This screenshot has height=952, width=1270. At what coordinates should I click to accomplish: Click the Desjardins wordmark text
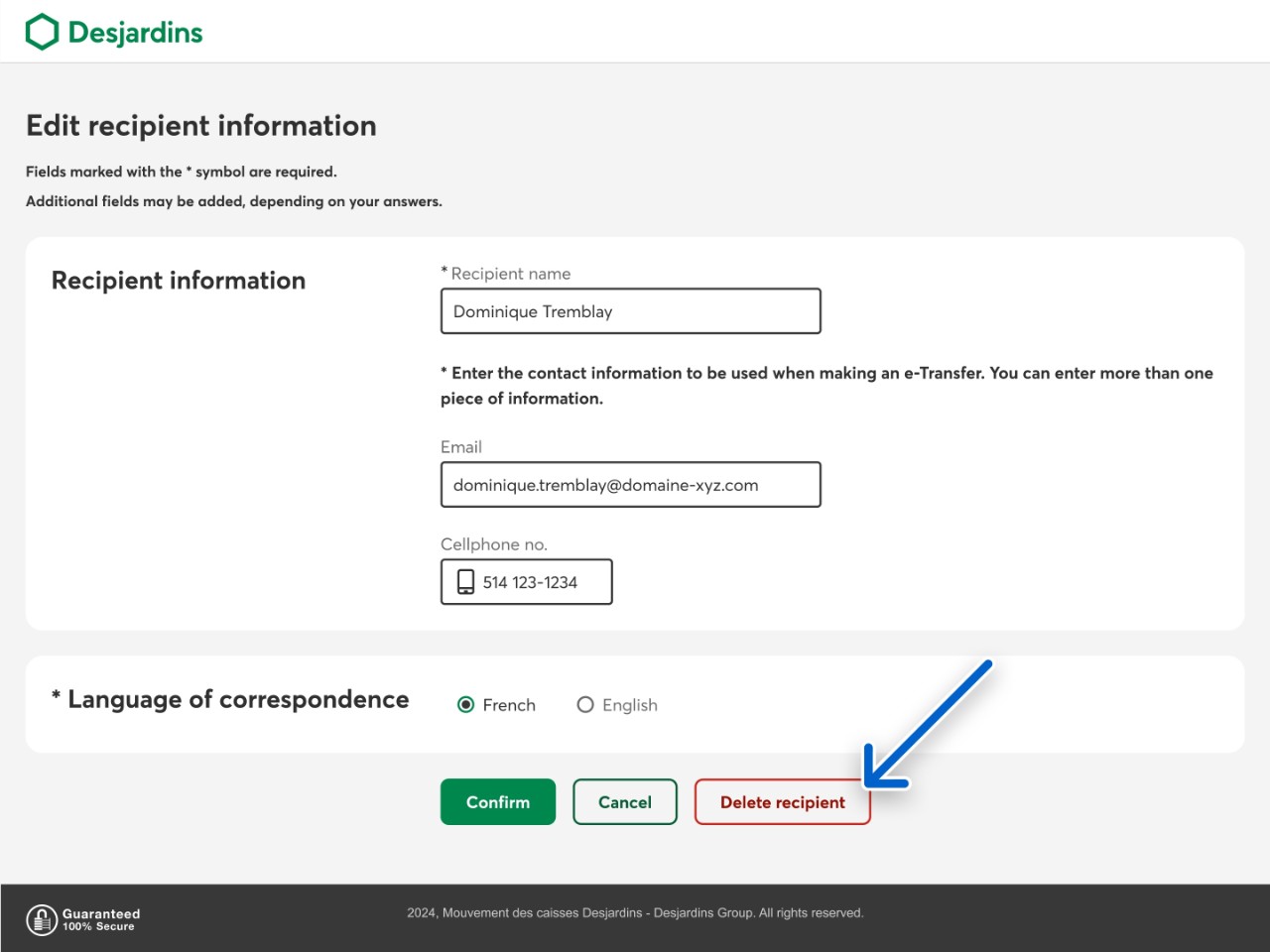click(x=135, y=33)
